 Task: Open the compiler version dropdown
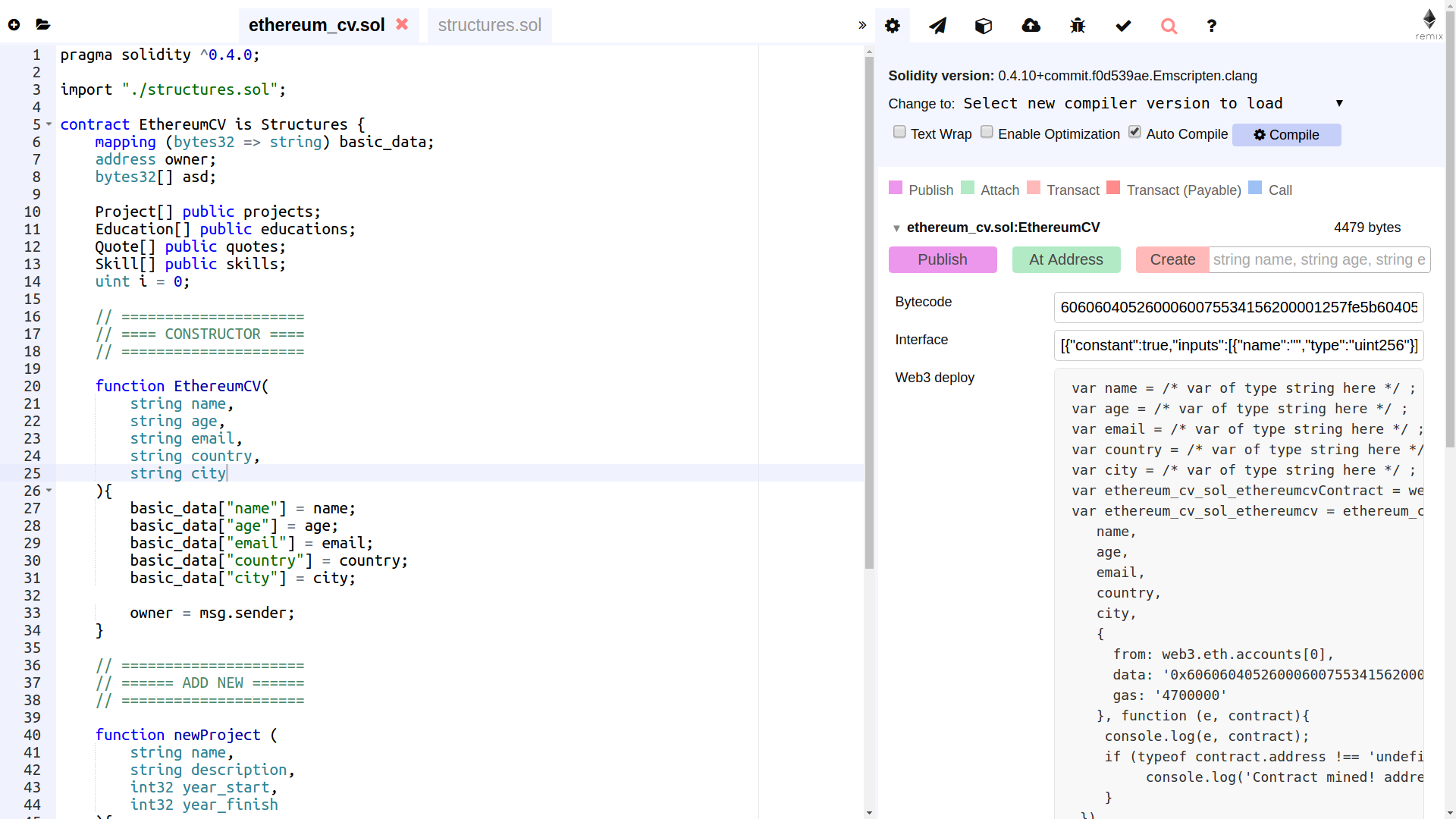click(1153, 103)
